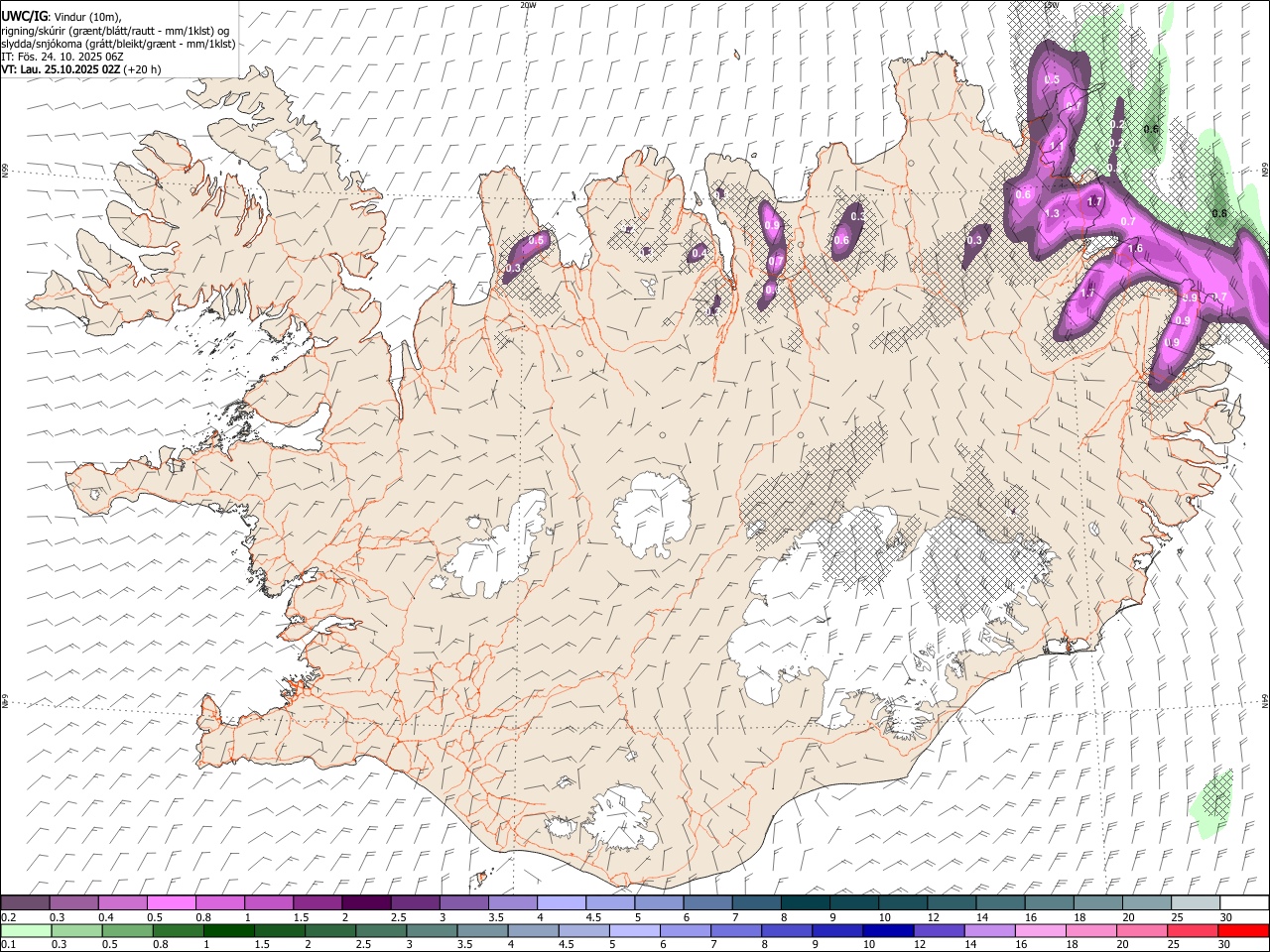Viewport: 1270px width, 952px height.
Task: Click the grey-teal swatch labeled 20 in the upper legend row
Action: point(1147,903)
